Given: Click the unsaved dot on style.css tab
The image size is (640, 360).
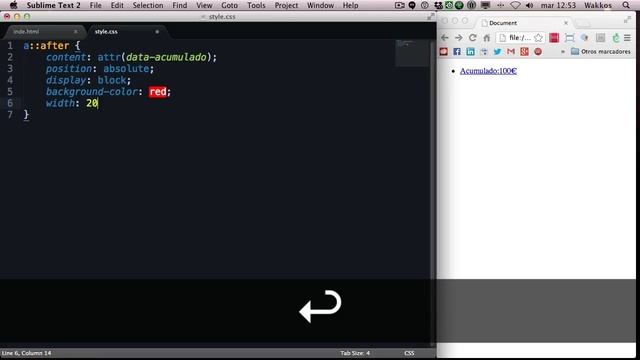Looking at the screenshot, I should (157, 31).
